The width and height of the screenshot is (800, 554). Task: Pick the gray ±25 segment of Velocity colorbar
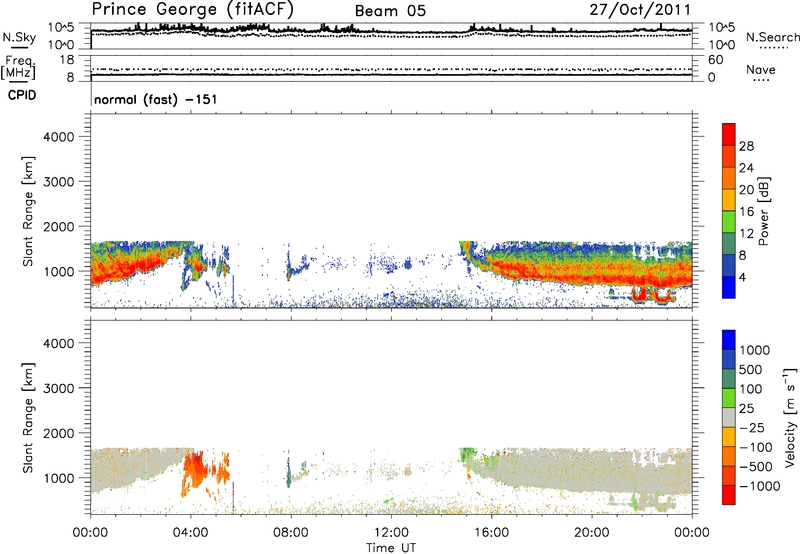pos(729,418)
